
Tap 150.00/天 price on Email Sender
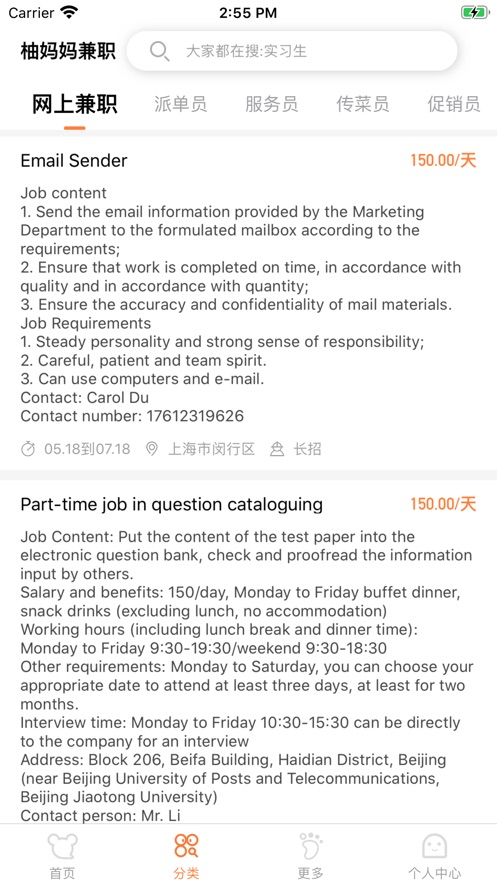443,160
